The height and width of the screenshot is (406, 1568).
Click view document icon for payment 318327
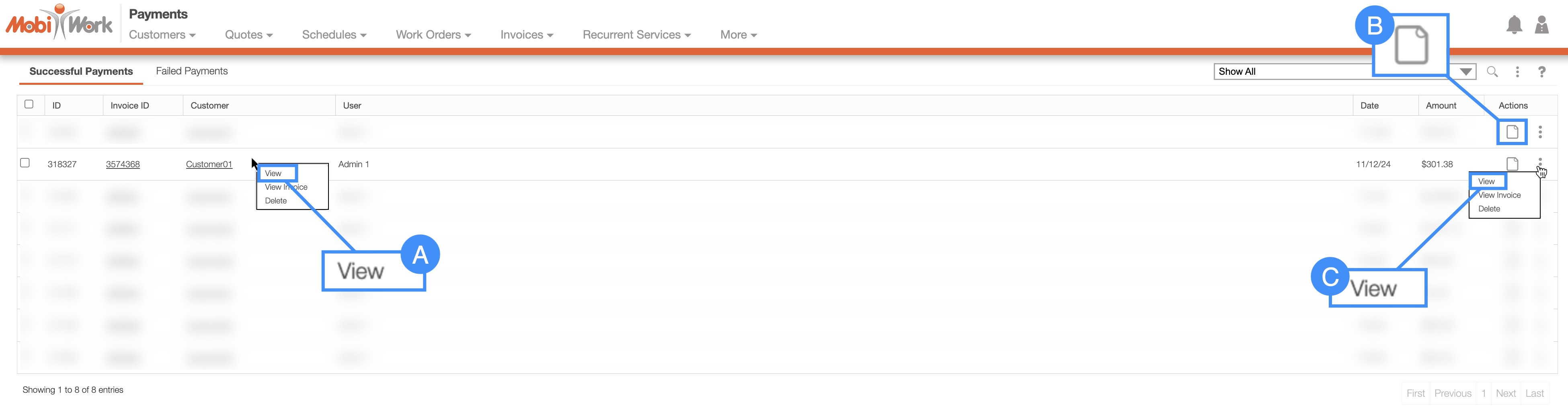click(x=1512, y=164)
